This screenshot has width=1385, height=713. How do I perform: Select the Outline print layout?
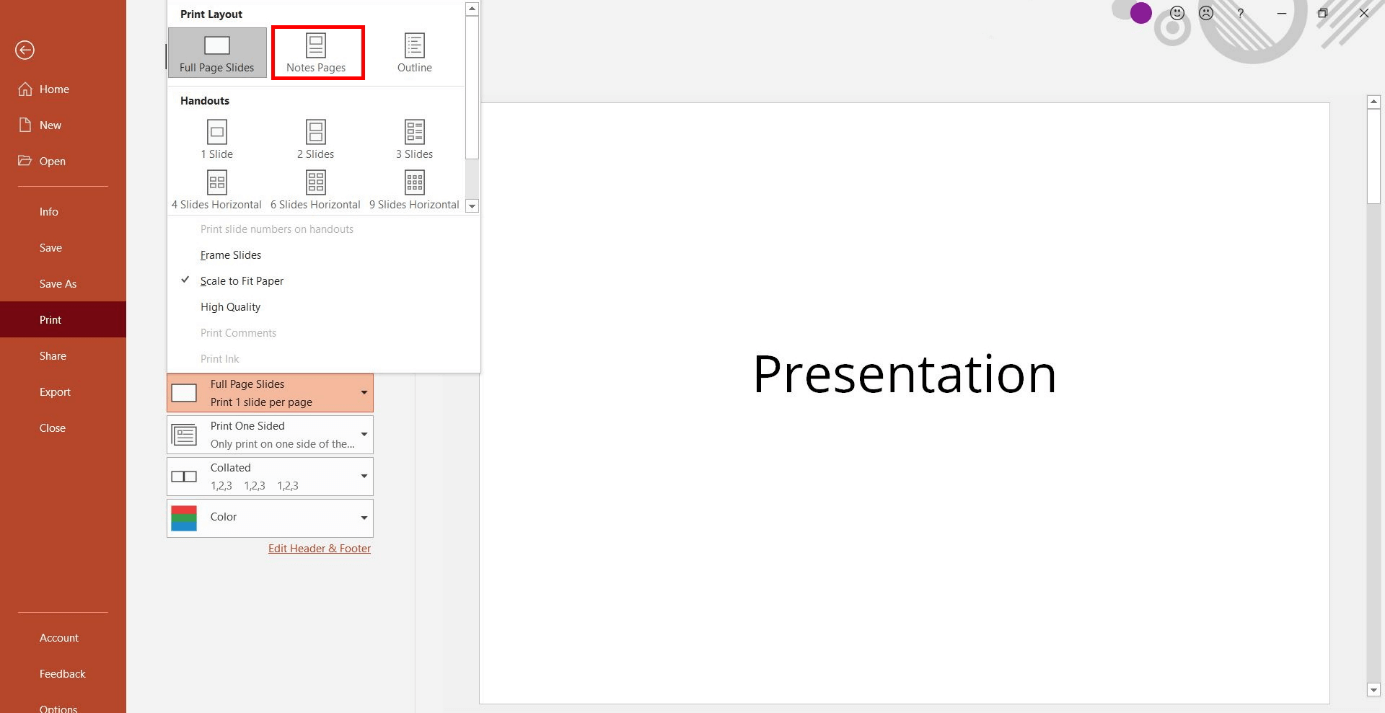(414, 52)
